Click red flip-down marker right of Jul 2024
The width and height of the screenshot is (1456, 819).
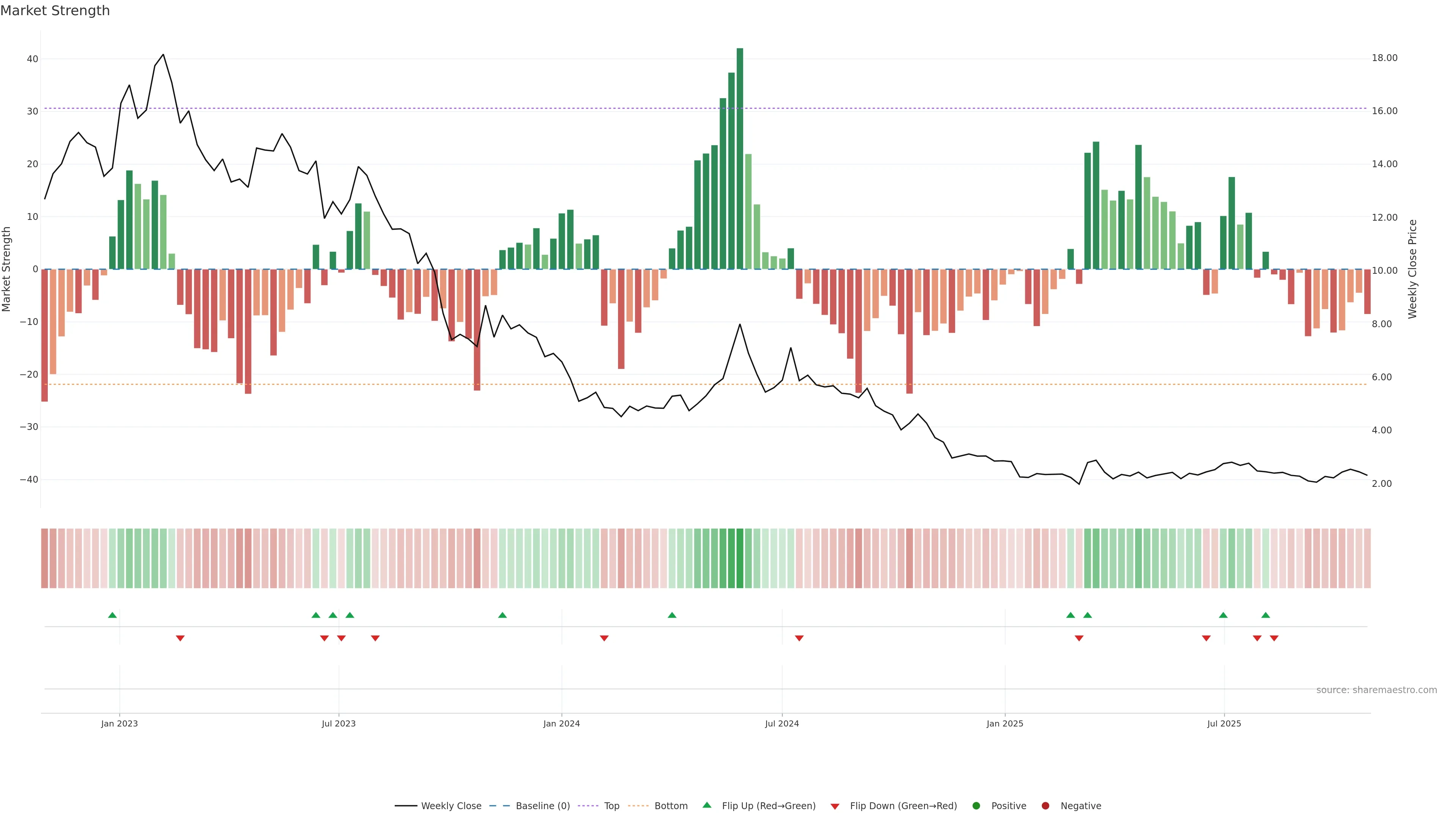pyautogui.click(x=799, y=638)
